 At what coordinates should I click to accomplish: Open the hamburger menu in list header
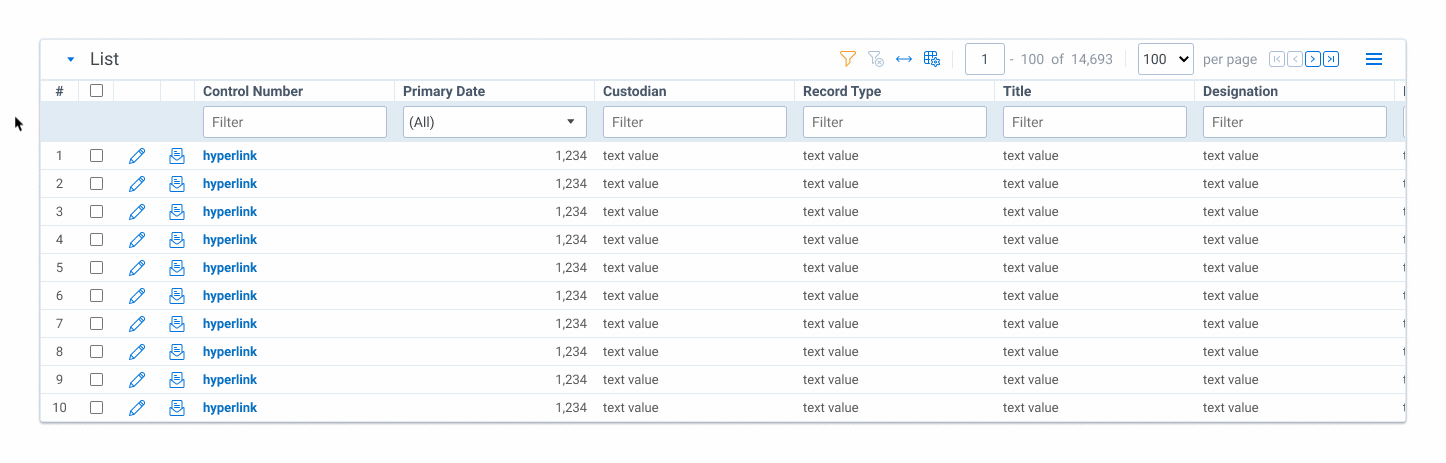1374,59
